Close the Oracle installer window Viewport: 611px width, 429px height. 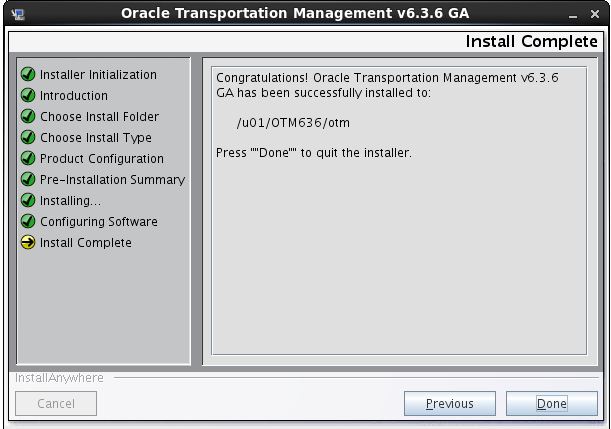coord(595,14)
